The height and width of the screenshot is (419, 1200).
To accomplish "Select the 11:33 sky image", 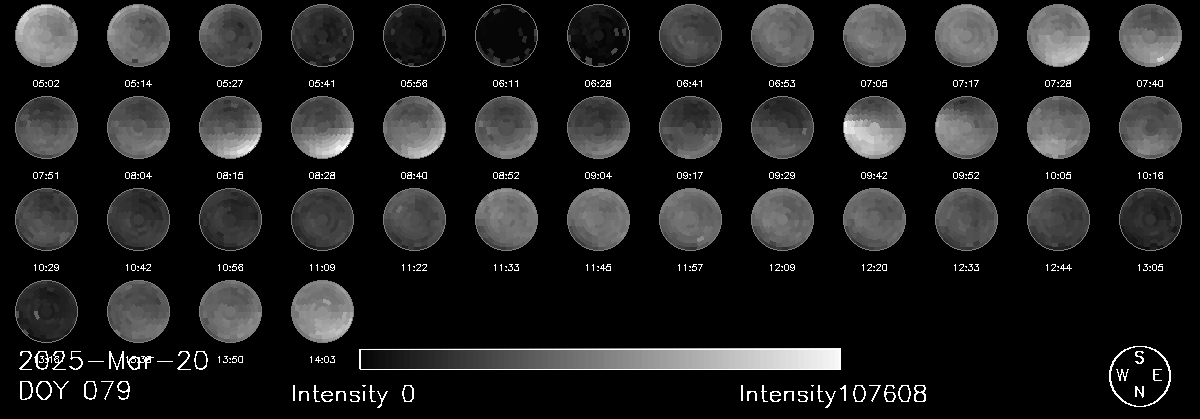I will coord(507,220).
